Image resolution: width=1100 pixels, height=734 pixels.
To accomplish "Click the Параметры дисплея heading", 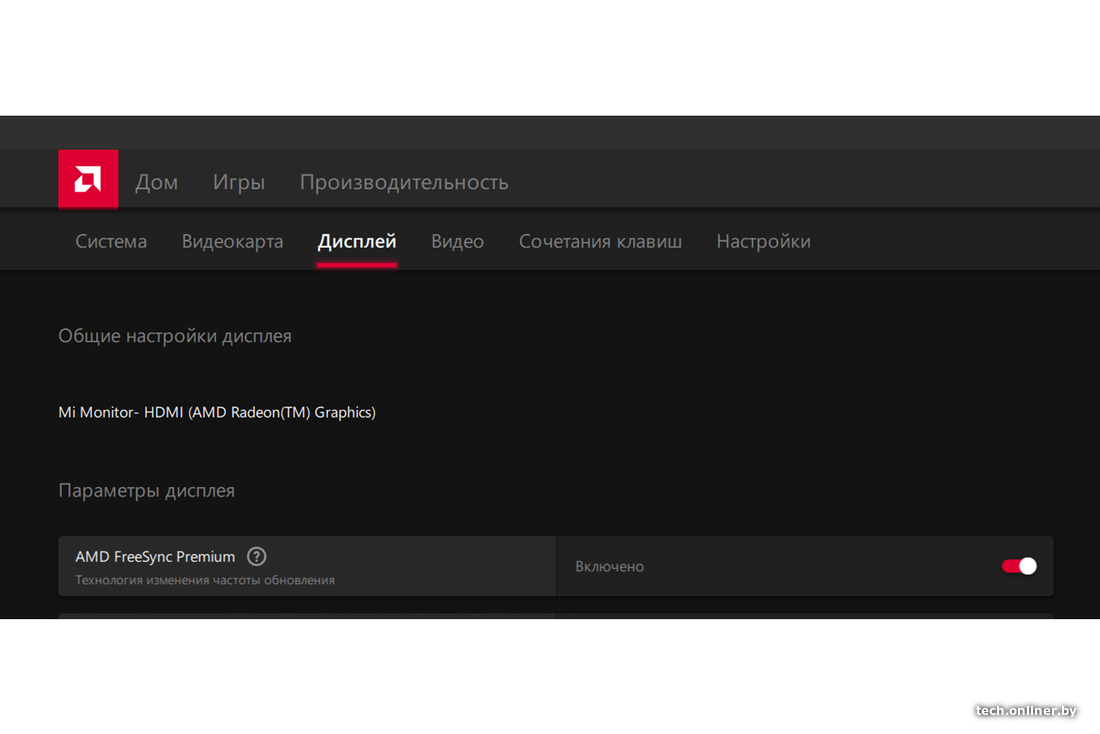I will click(147, 491).
